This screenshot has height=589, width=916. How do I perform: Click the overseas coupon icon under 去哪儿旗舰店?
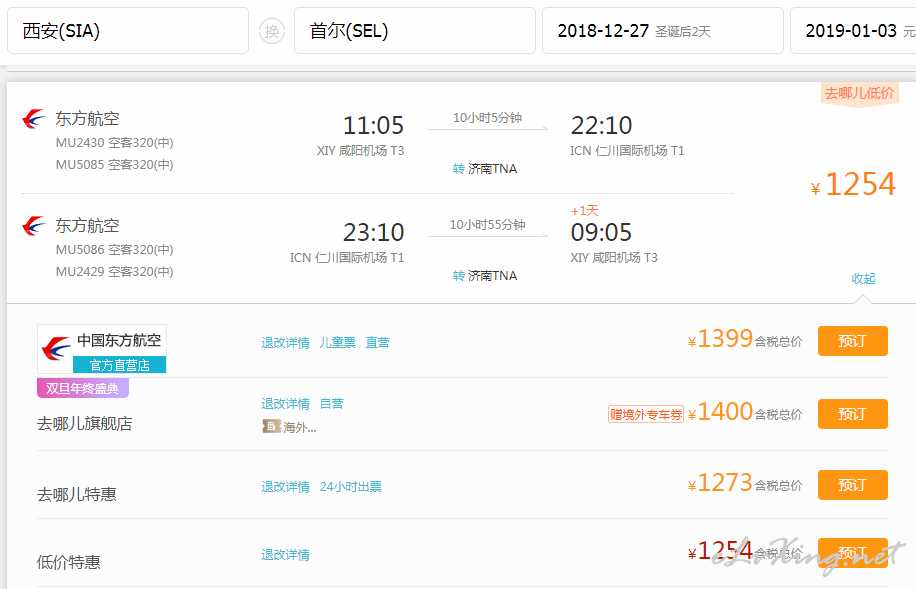coord(272,427)
